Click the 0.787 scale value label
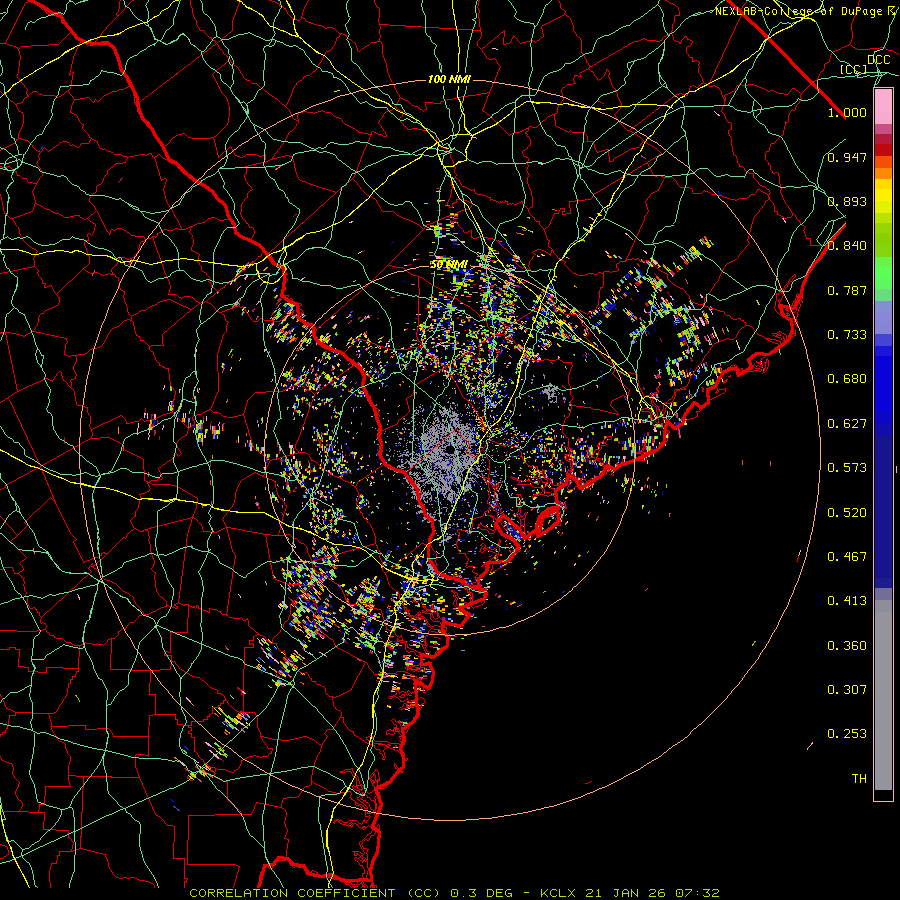This screenshot has height=900, width=900. (x=847, y=290)
